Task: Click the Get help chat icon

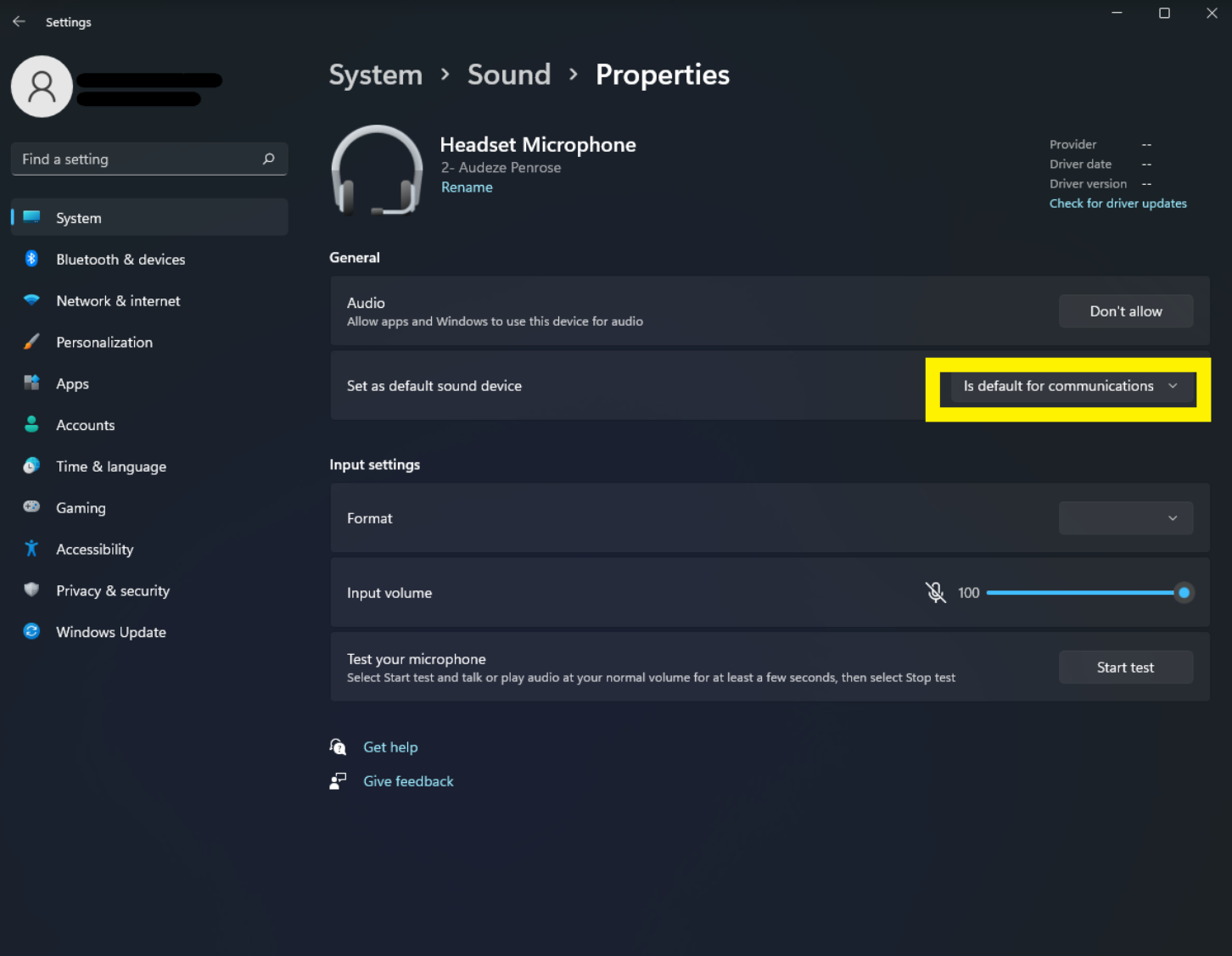Action: [338, 746]
